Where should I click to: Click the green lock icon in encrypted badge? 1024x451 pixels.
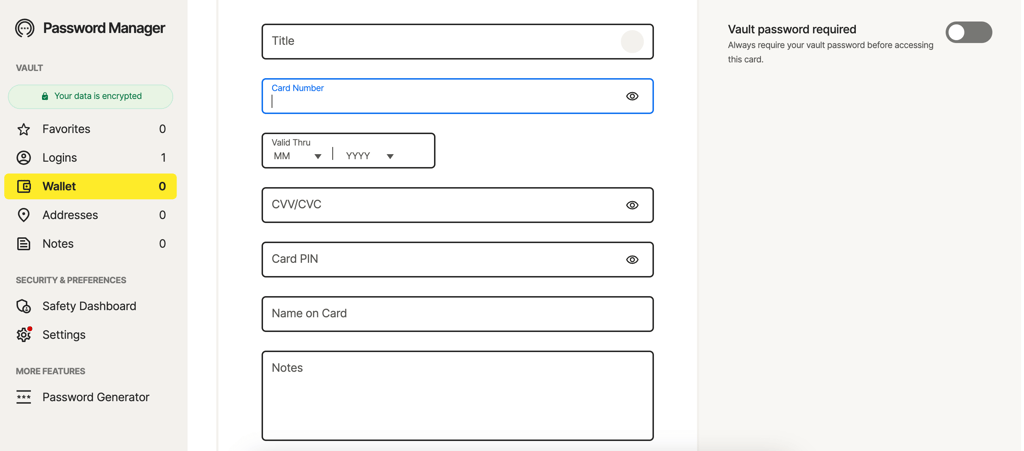[44, 96]
